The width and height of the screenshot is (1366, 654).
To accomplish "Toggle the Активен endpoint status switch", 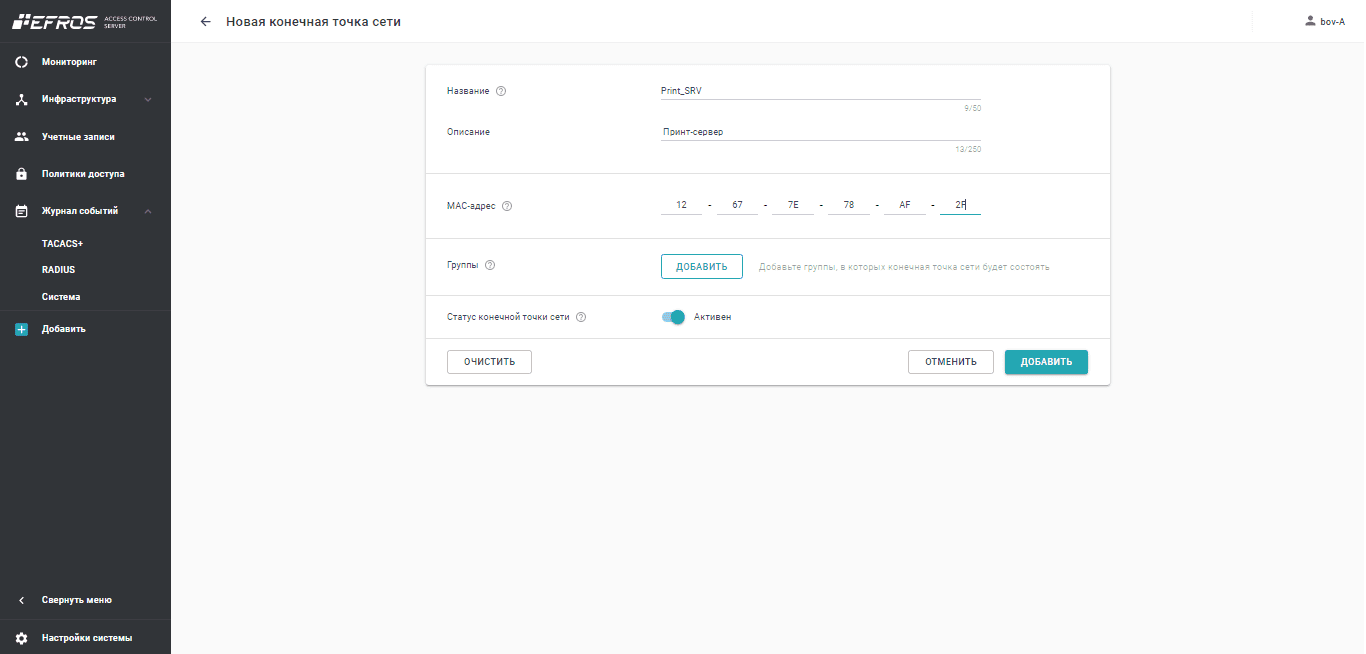I will coord(673,317).
